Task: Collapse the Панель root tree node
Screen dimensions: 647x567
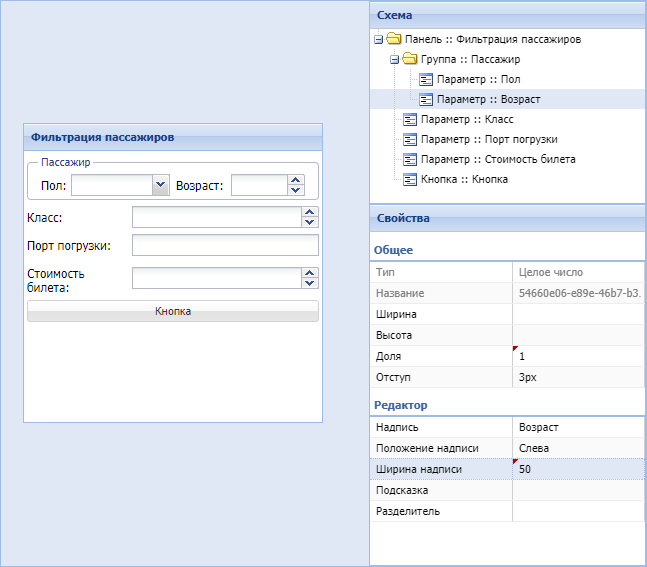Action: point(378,40)
